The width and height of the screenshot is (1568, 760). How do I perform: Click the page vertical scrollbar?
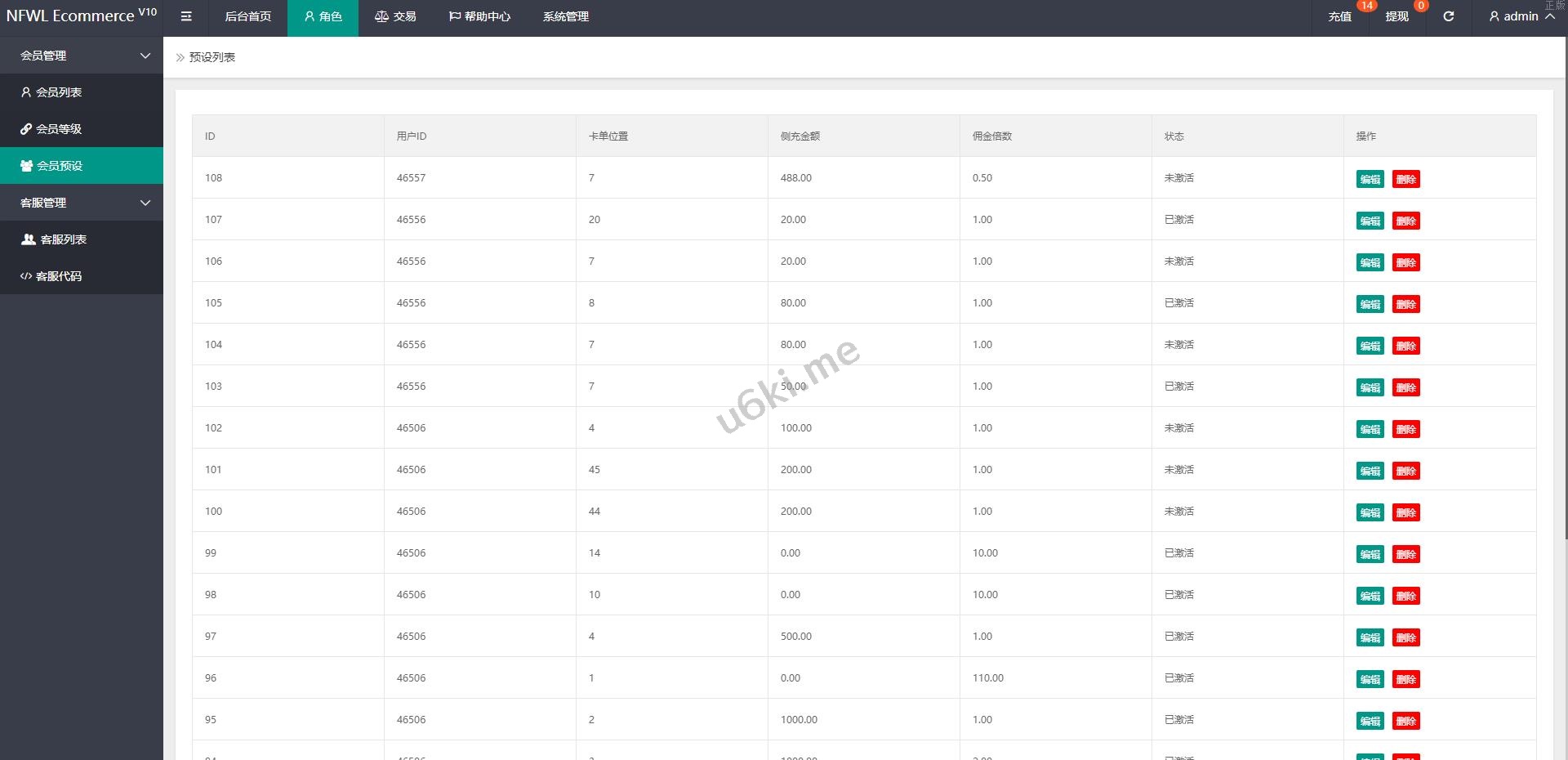pyautogui.click(x=1564, y=286)
